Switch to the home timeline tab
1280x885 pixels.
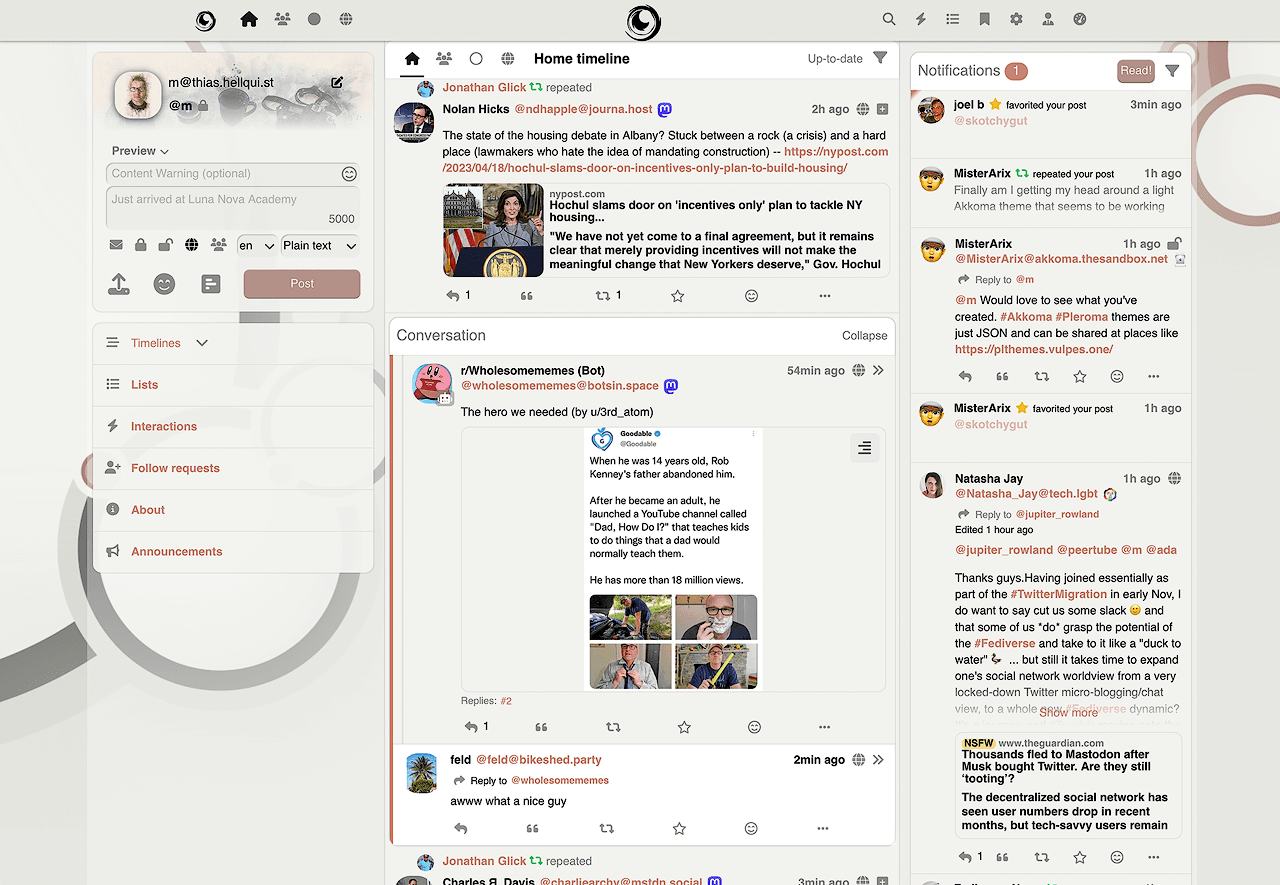(412, 59)
